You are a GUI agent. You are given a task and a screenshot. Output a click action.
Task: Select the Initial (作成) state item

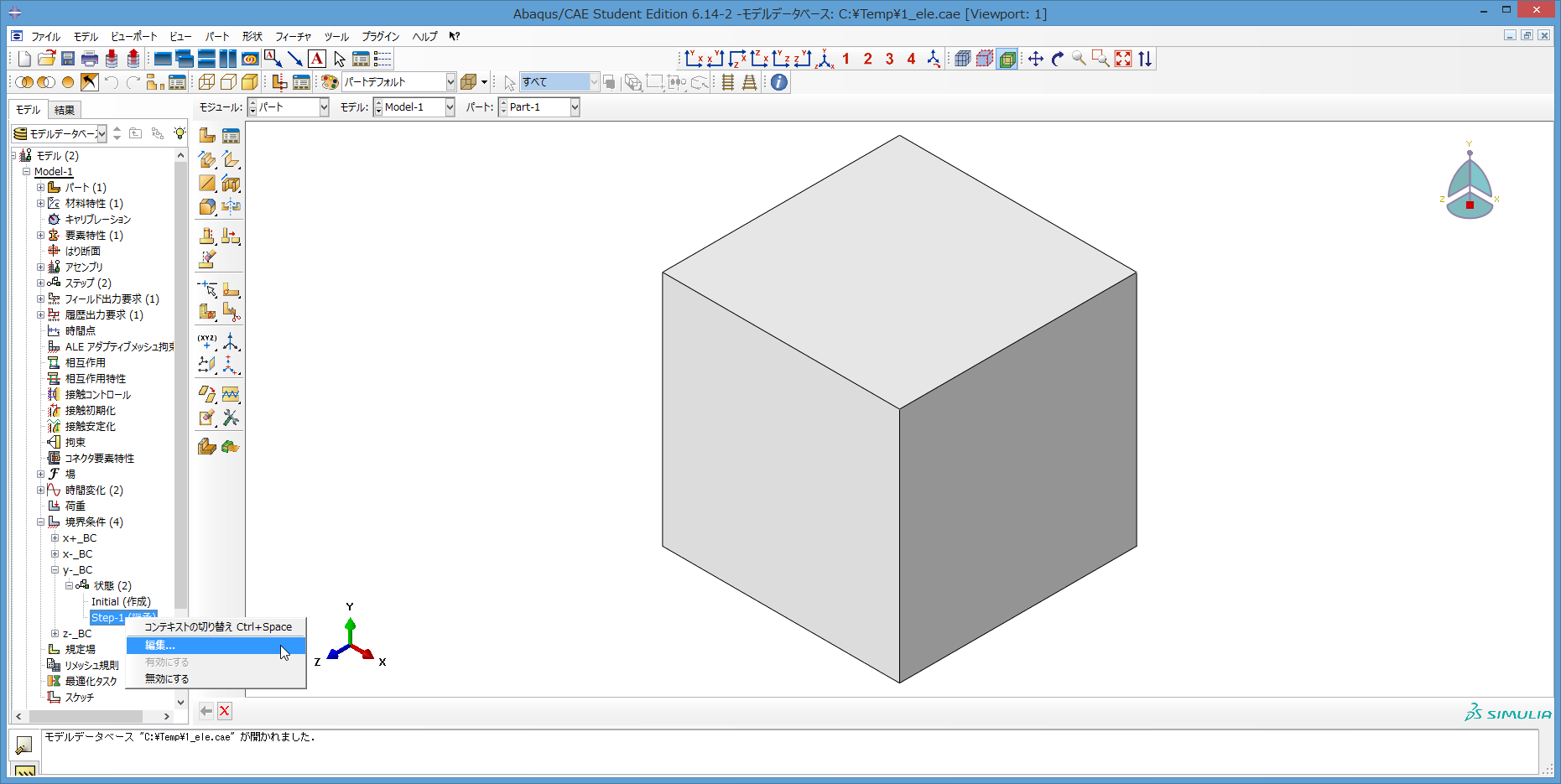pos(121,602)
